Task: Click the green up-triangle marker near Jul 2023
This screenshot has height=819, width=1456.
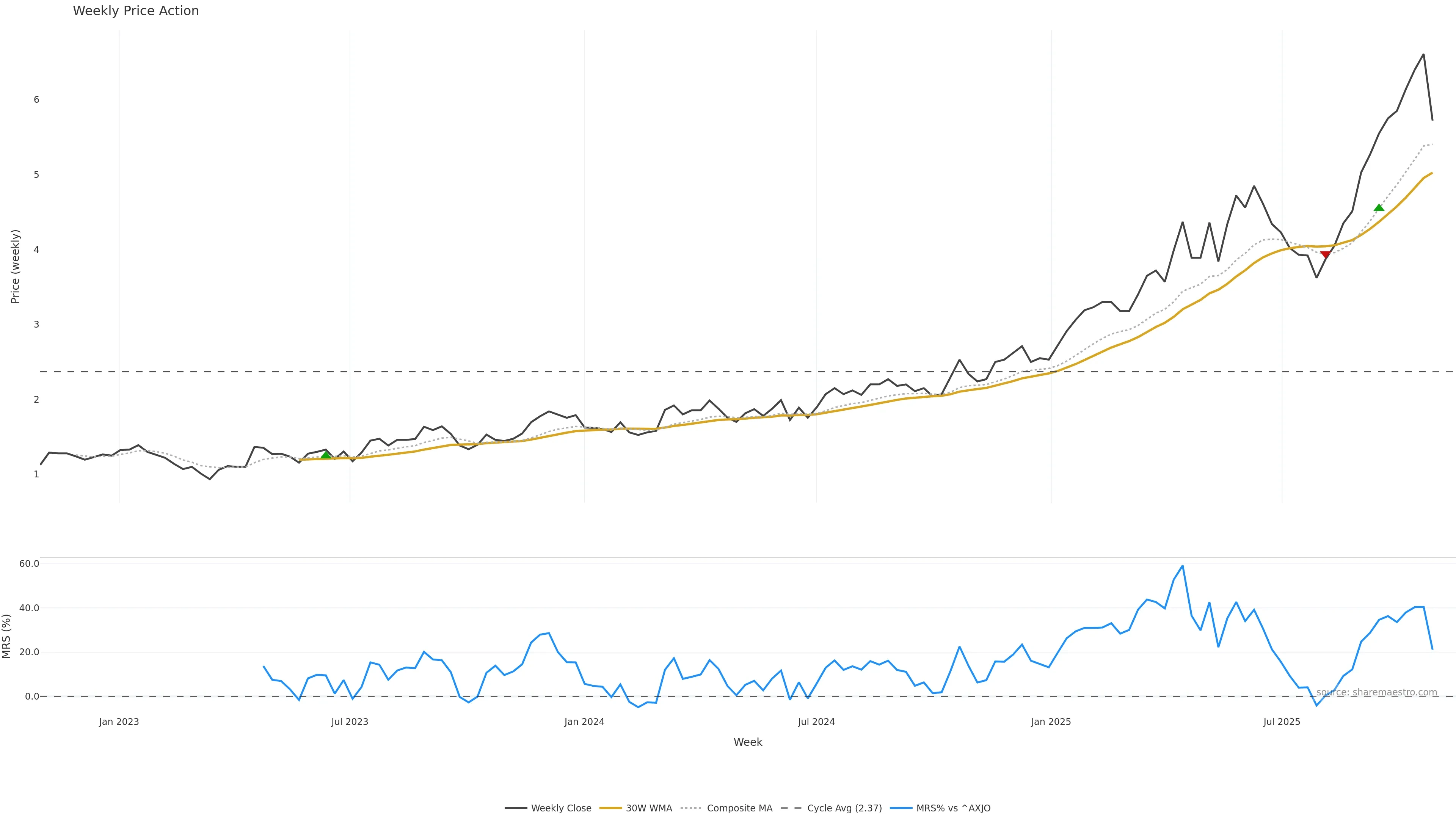Action: (326, 455)
